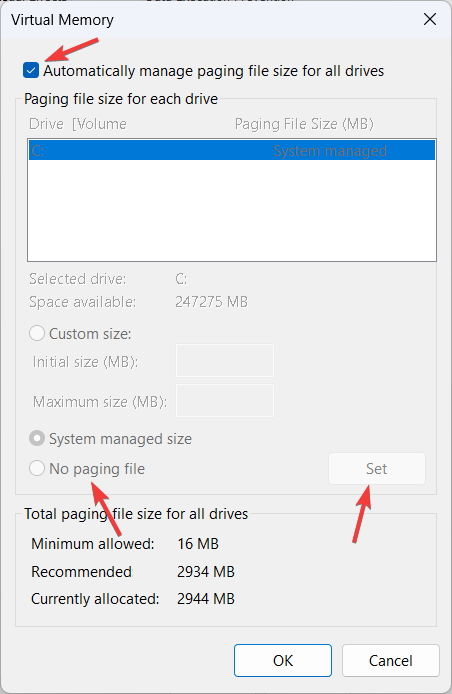Choose the System managed size option
This screenshot has height=694, width=452.
[x=37, y=439]
